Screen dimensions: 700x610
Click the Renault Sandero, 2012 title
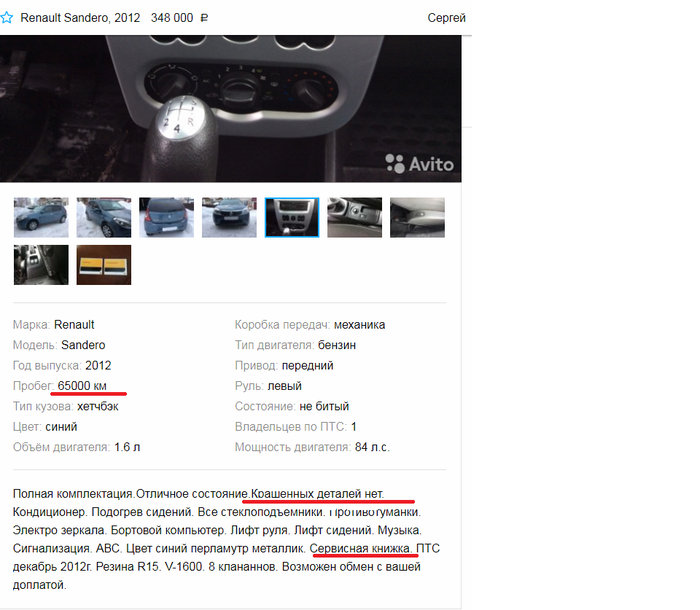coord(80,18)
